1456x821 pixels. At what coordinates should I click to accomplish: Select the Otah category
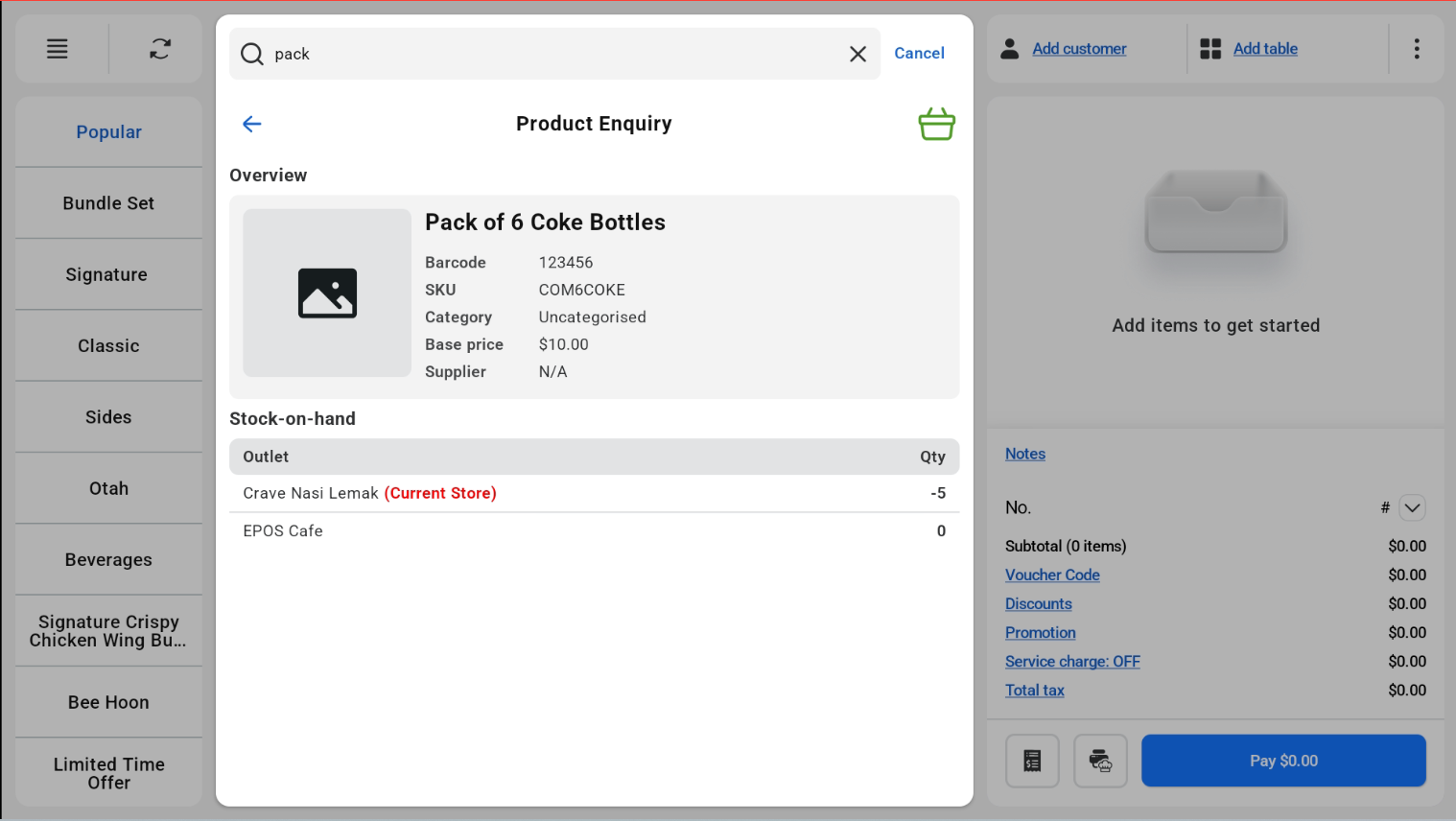(108, 488)
